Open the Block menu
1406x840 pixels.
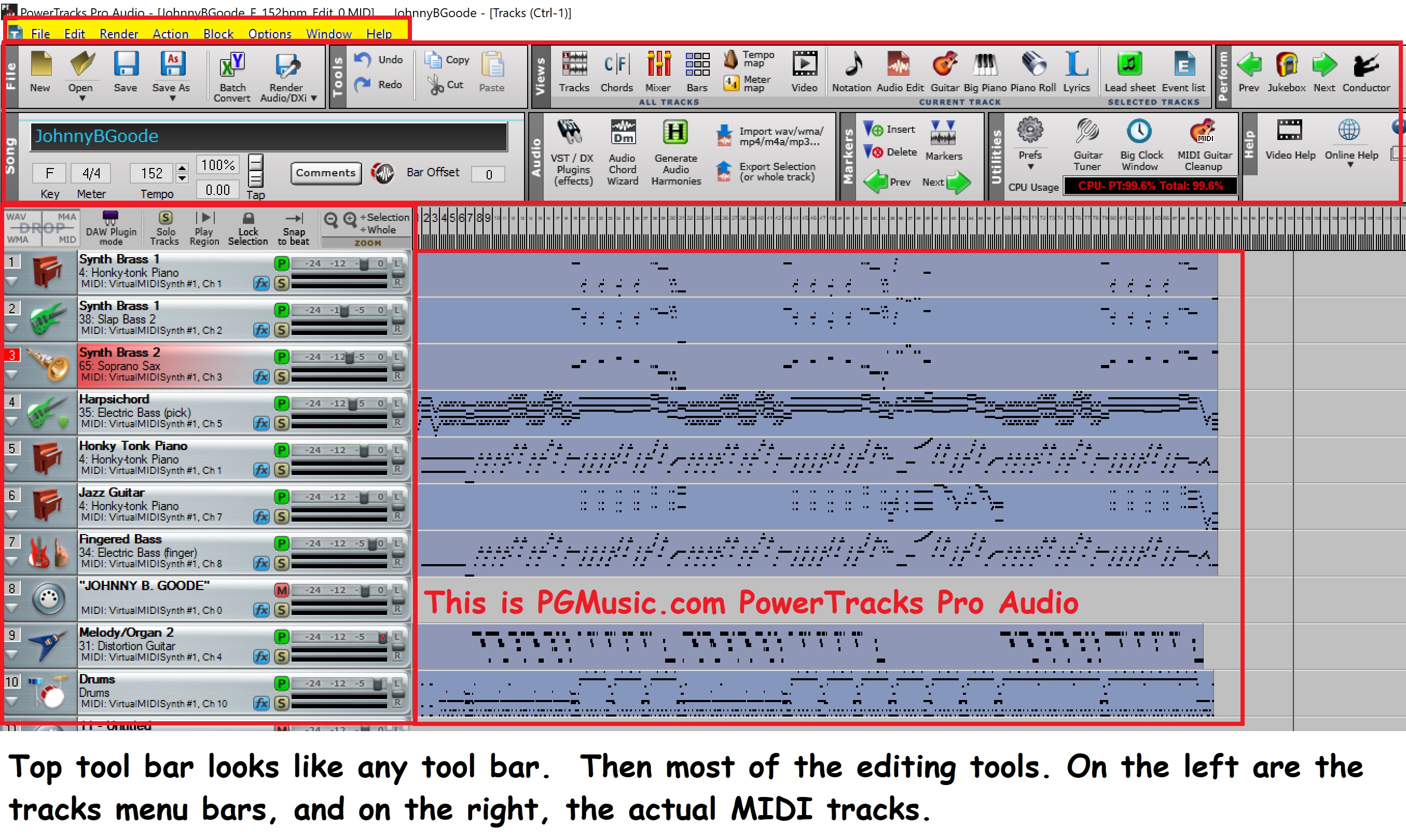[218, 34]
